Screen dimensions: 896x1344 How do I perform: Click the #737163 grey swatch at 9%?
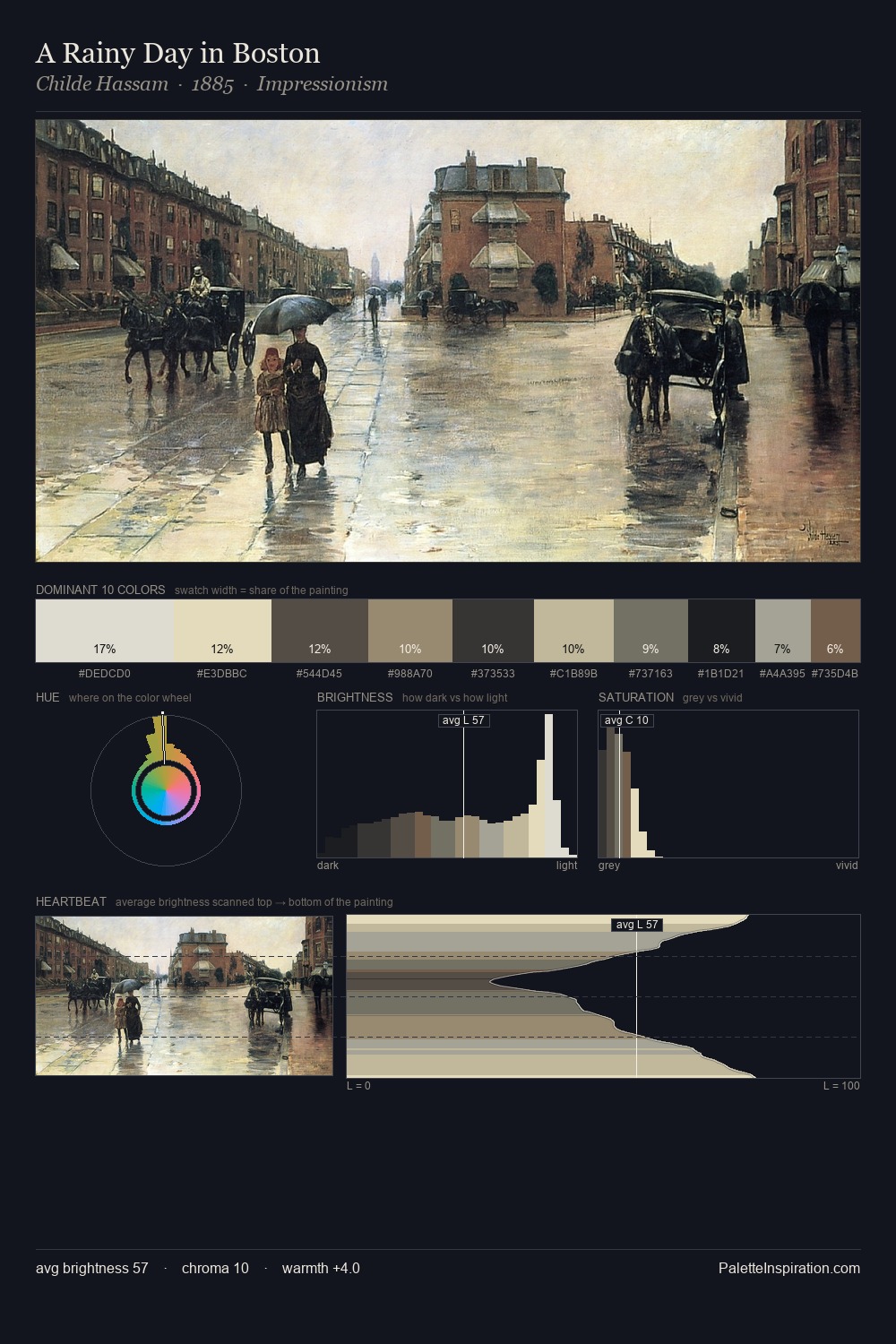[650, 631]
